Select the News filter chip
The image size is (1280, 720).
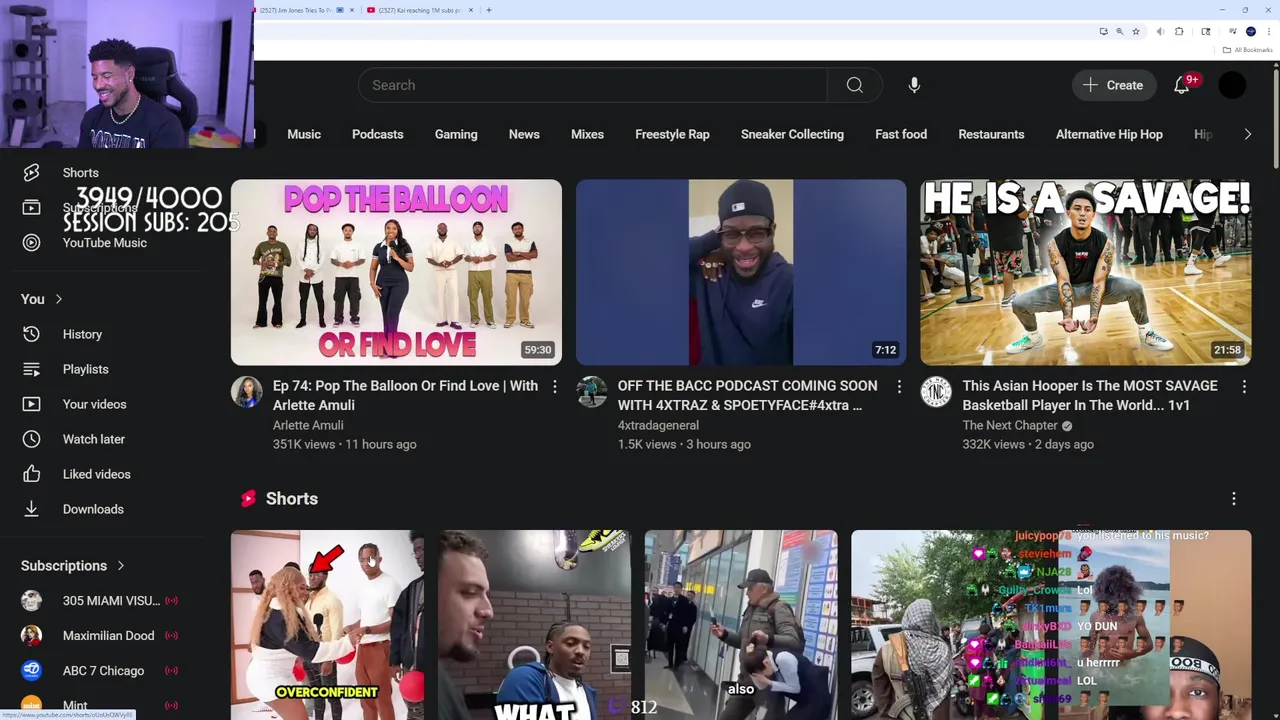524,134
